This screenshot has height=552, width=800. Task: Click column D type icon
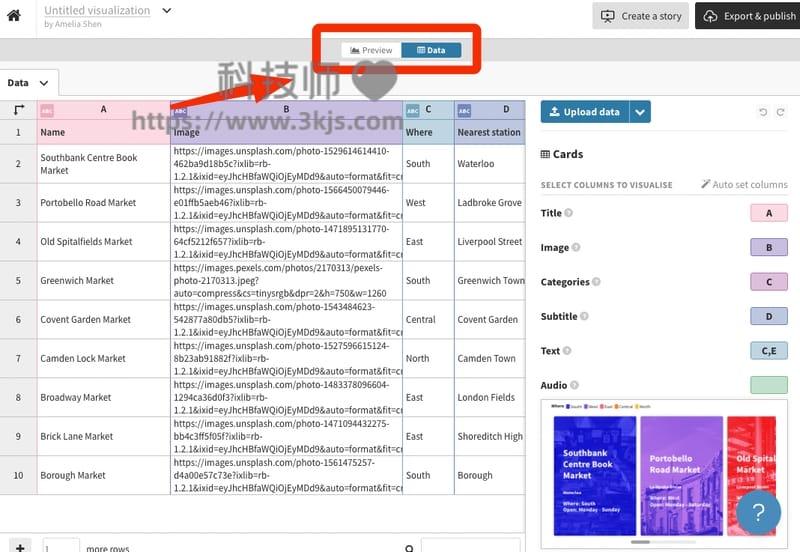[x=464, y=110]
